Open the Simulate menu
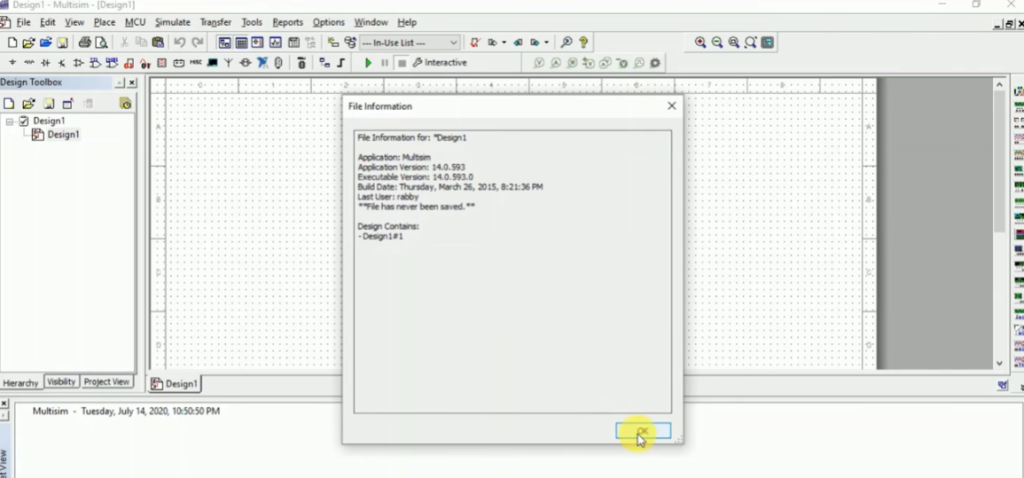 172,22
